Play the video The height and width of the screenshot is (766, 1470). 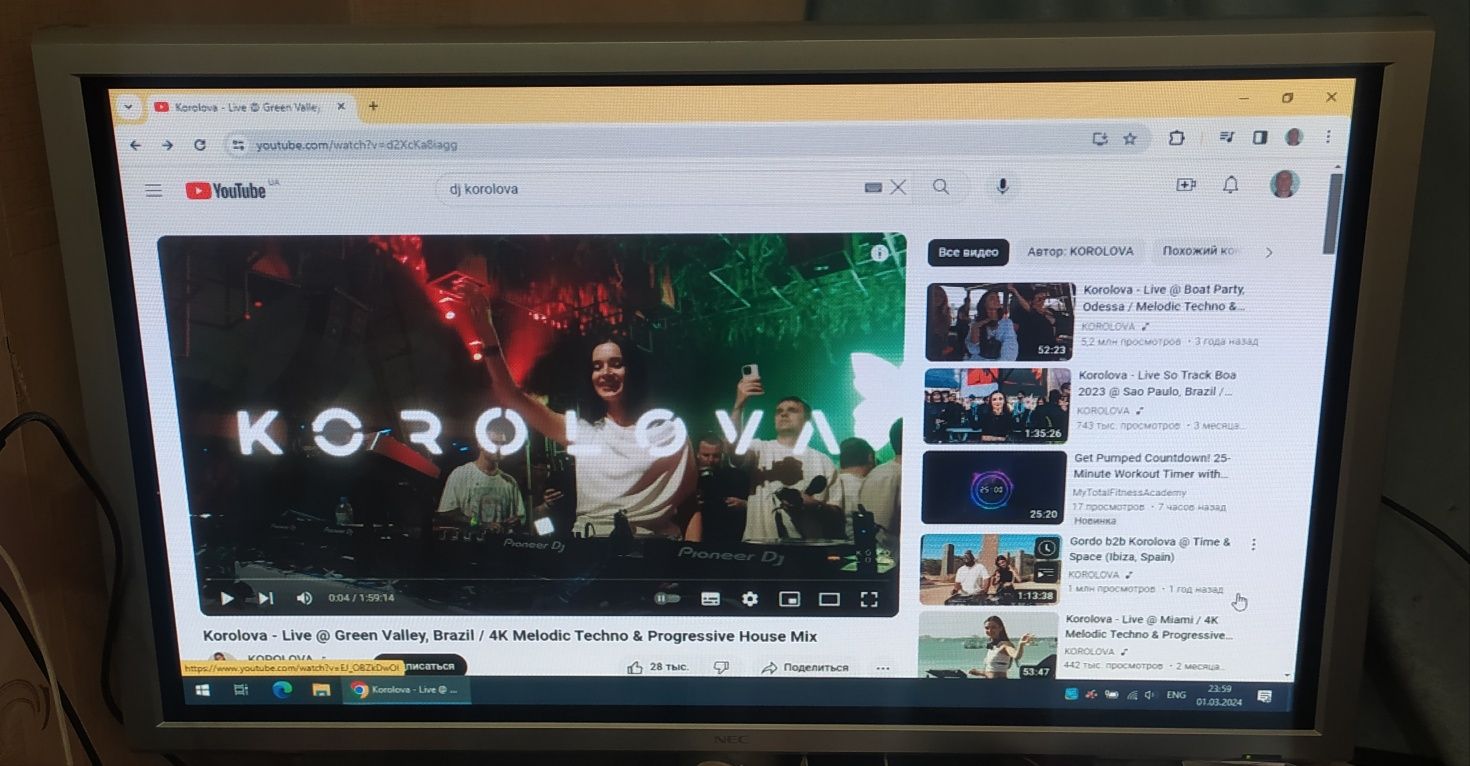[227, 598]
